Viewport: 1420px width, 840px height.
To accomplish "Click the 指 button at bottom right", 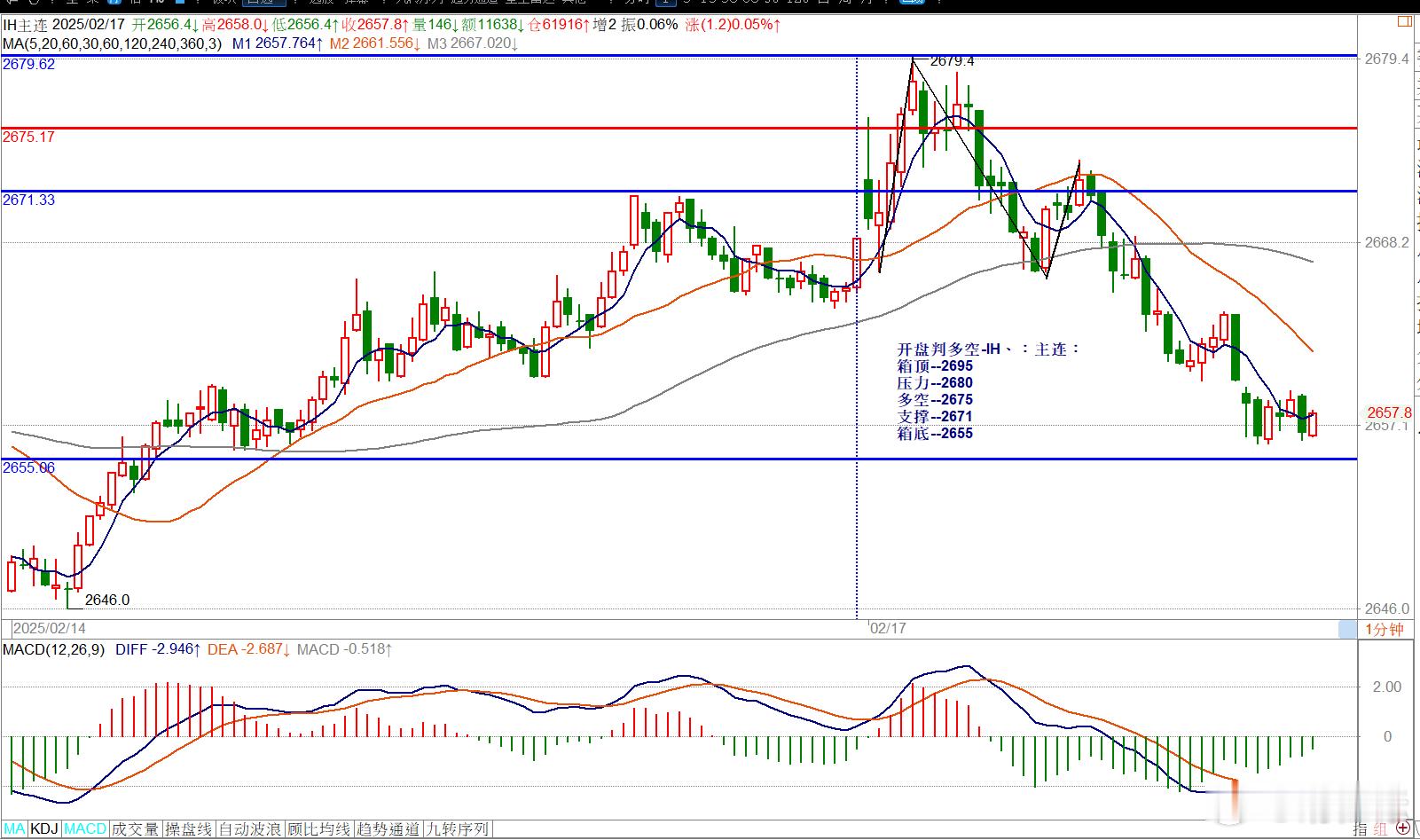I will click(1361, 829).
